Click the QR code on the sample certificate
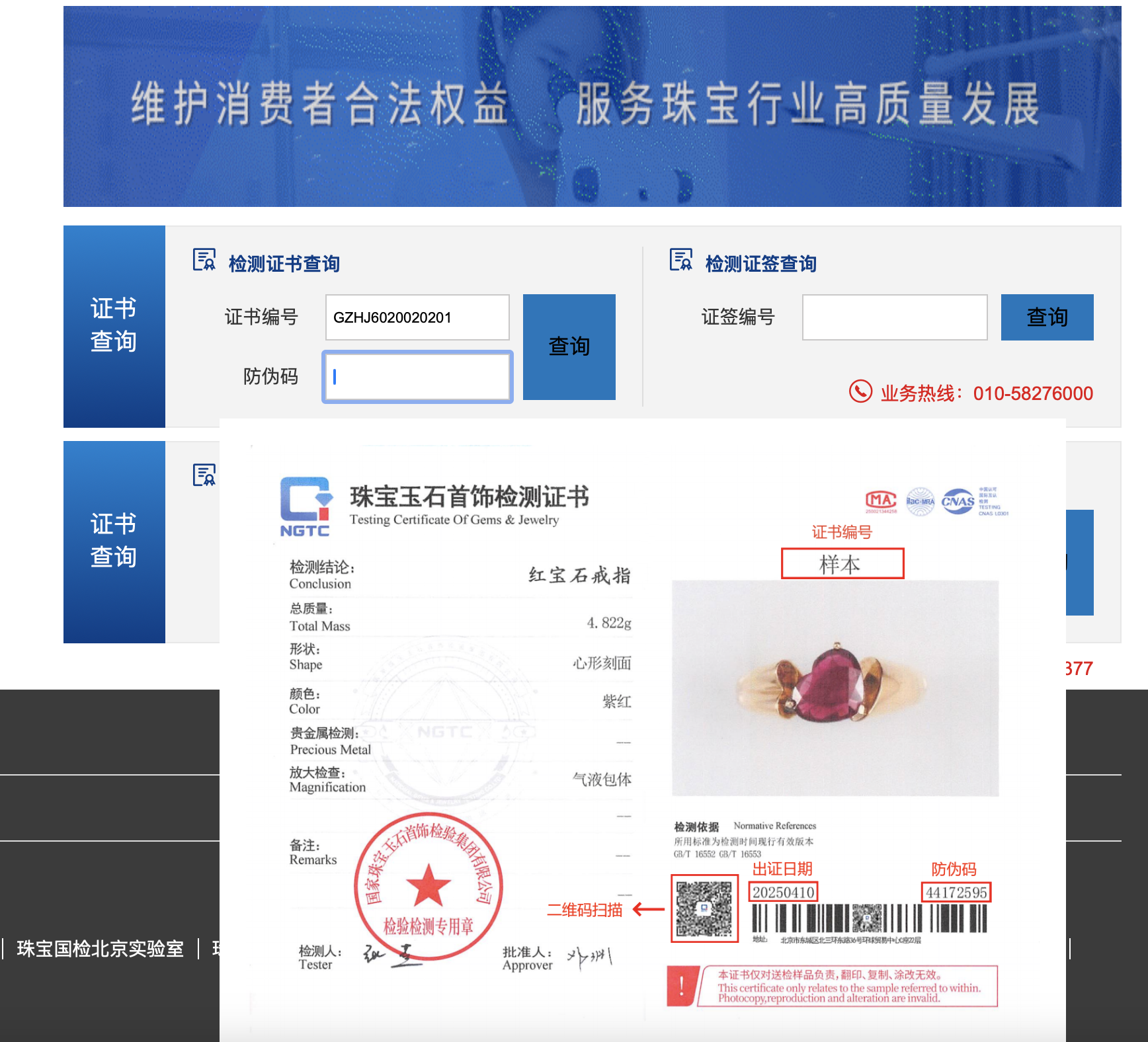The height and width of the screenshot is (1042, 1148). pyautogui.click(x=704, y=908)
